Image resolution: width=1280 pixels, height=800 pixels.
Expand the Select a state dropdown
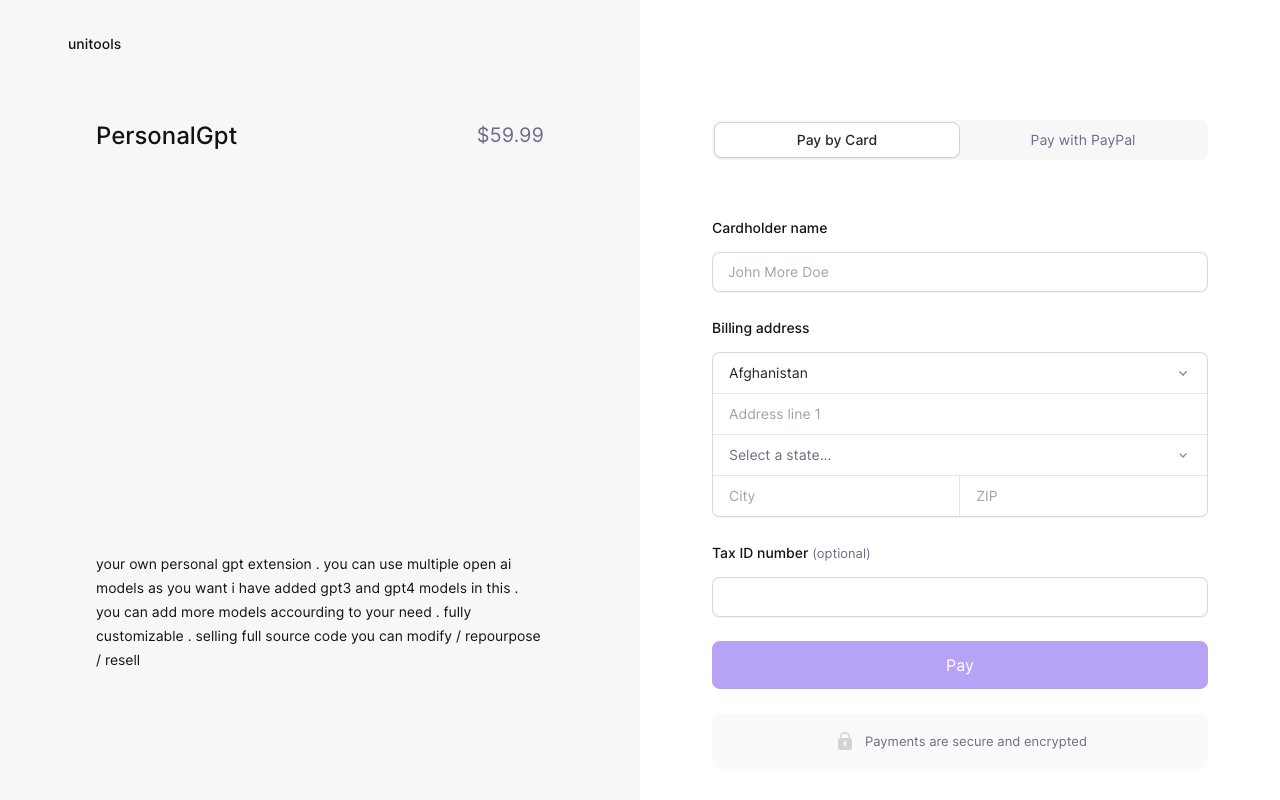(960, 455)
